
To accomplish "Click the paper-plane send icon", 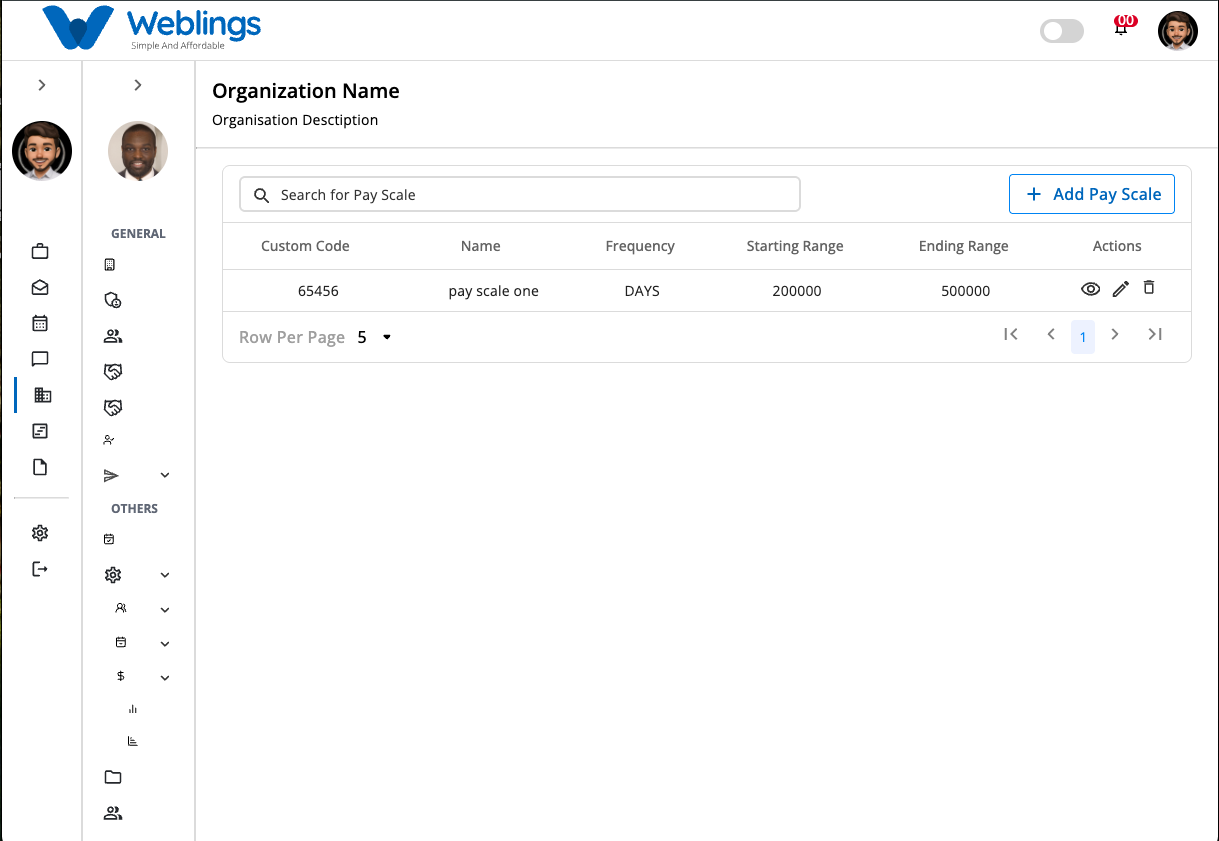I will tap(111, 476).
